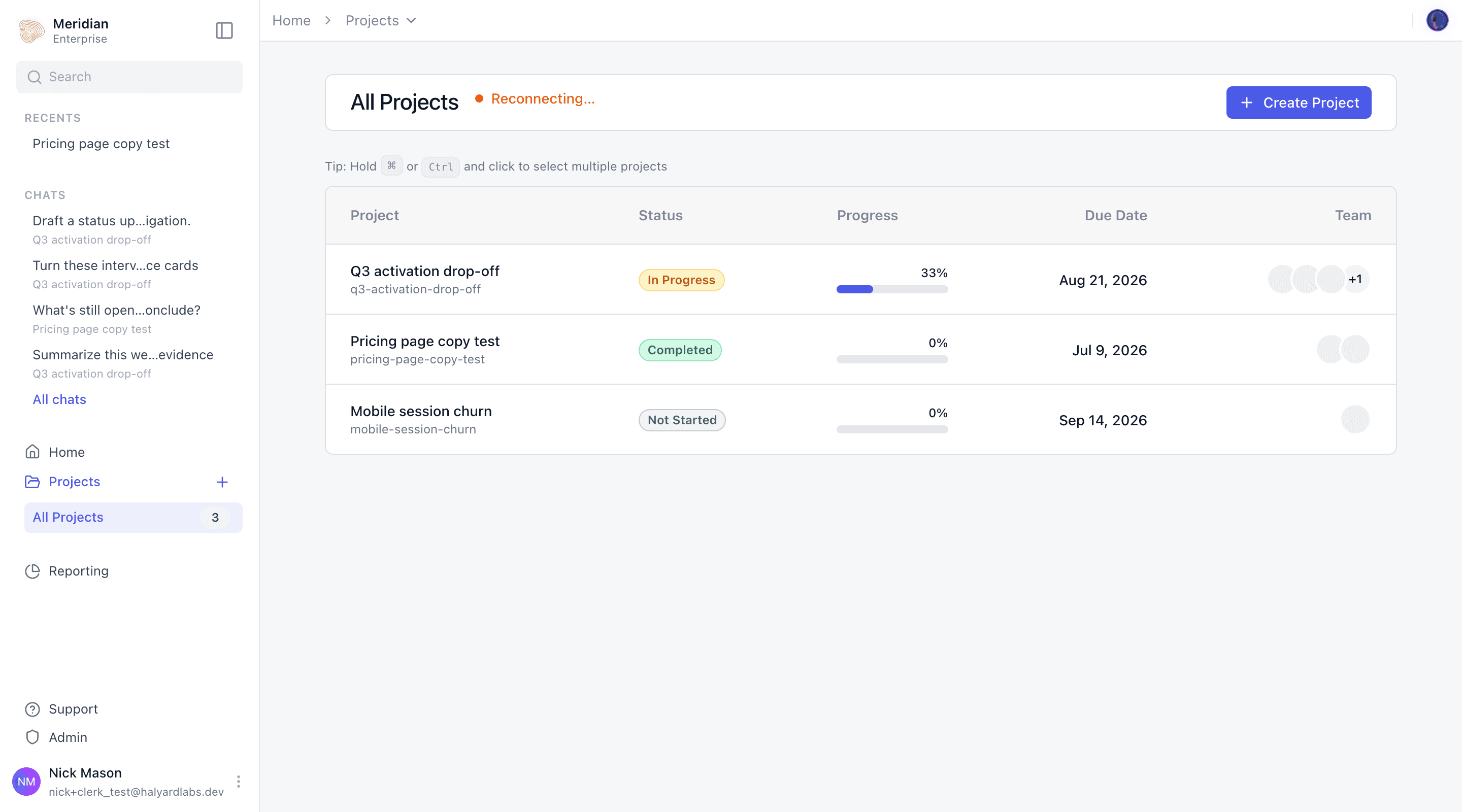Click the Q3 activation drop-off progress bar

coord(891,289)
